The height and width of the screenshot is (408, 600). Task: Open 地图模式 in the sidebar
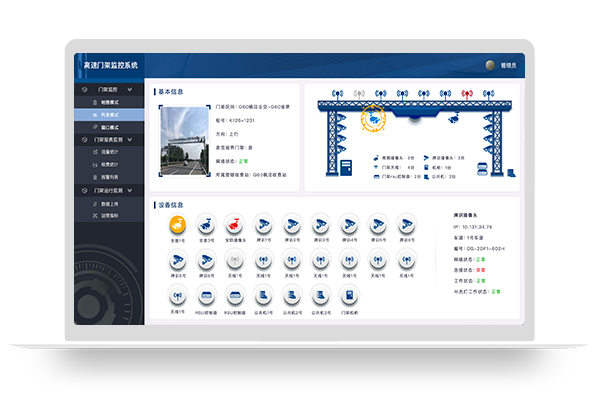click(x=108, y=102)
